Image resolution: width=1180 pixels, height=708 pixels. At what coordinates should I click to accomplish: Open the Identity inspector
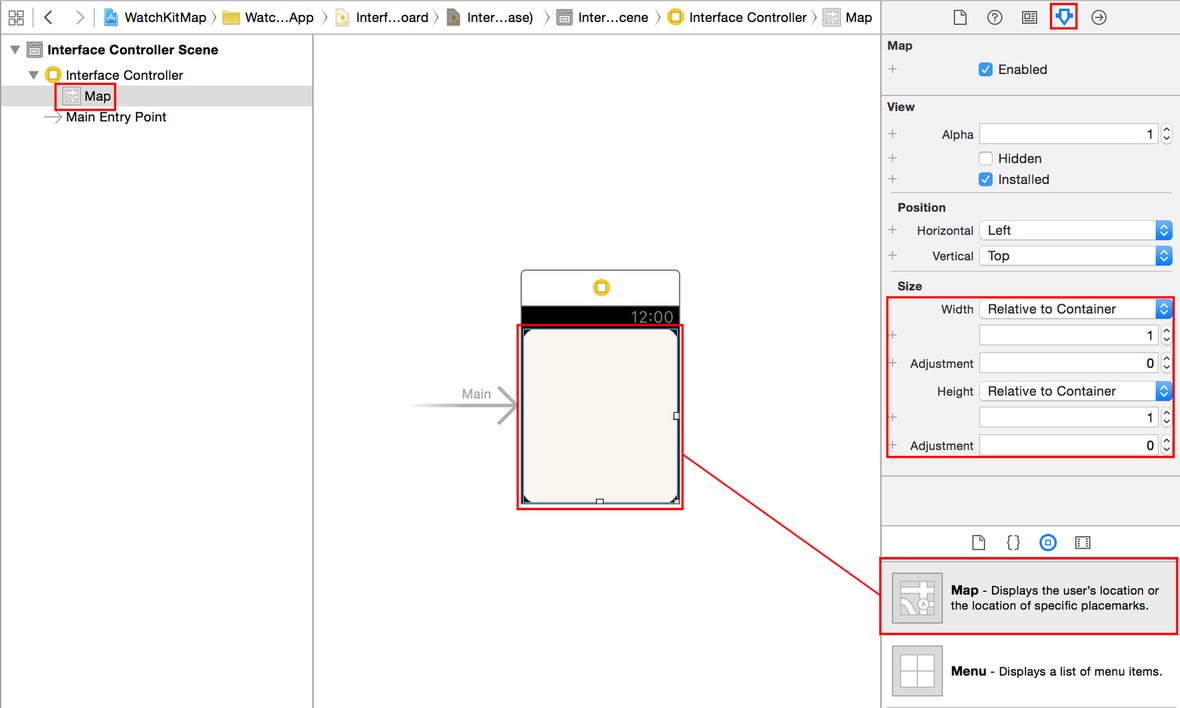[1029, 17]
